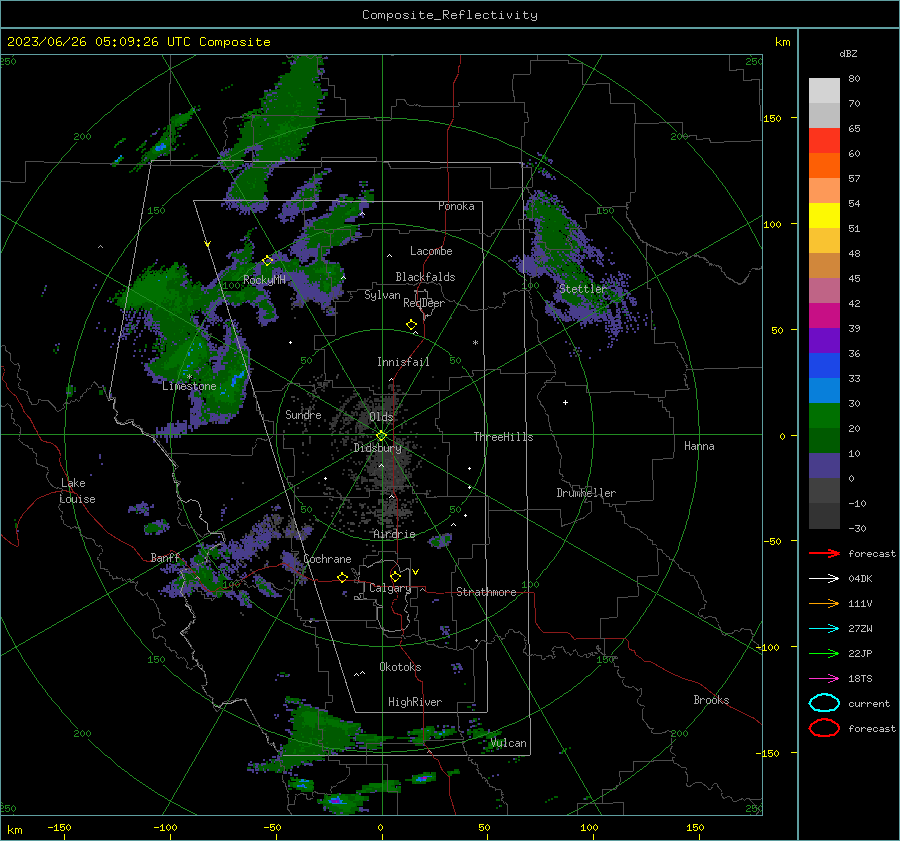Click the Okotoks label
The image size is (900, 841).
pyautogui.click(x=400, y=667)
